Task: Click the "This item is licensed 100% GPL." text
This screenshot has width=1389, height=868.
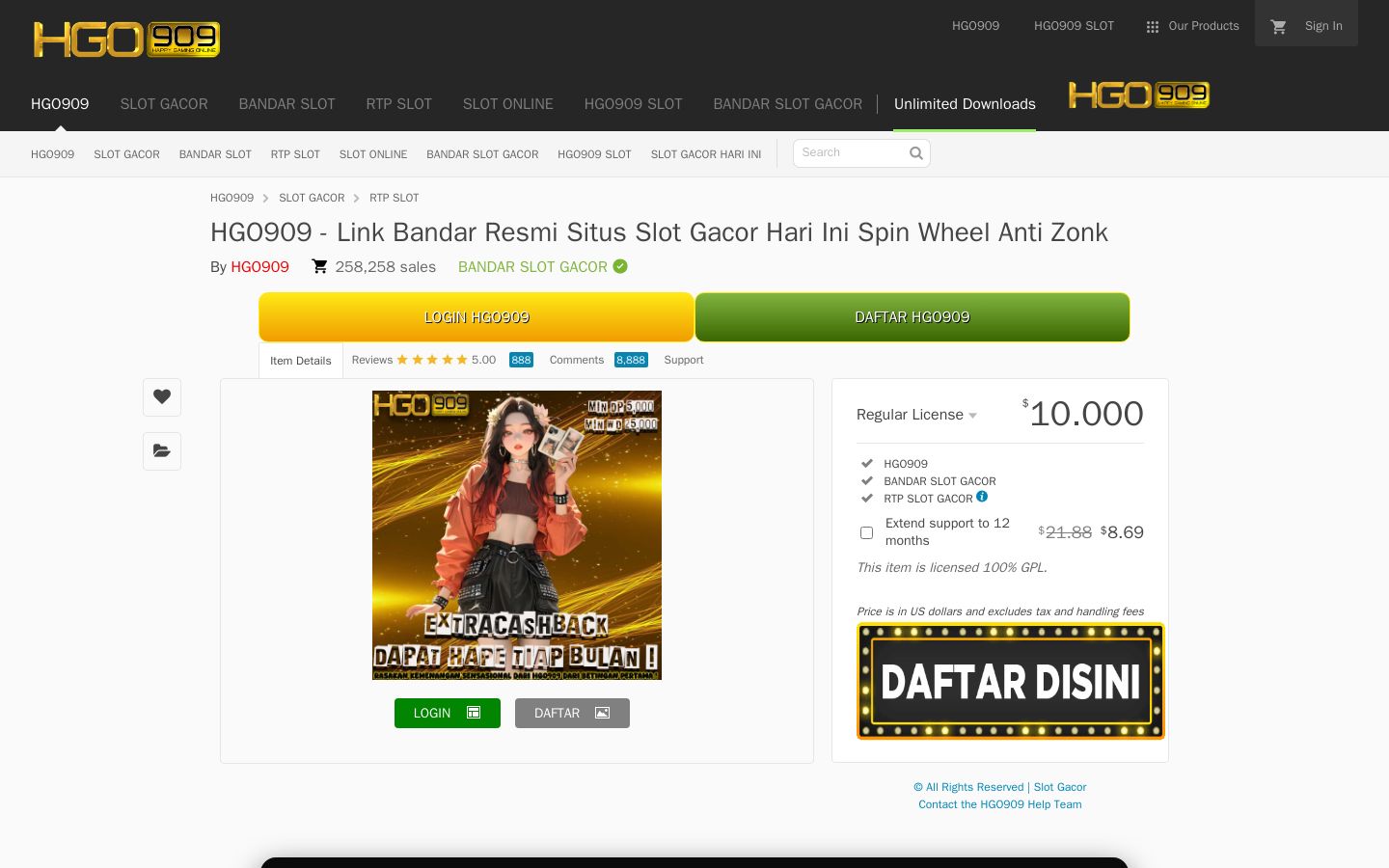Action: pyautogui.click(x=952, y=567)
